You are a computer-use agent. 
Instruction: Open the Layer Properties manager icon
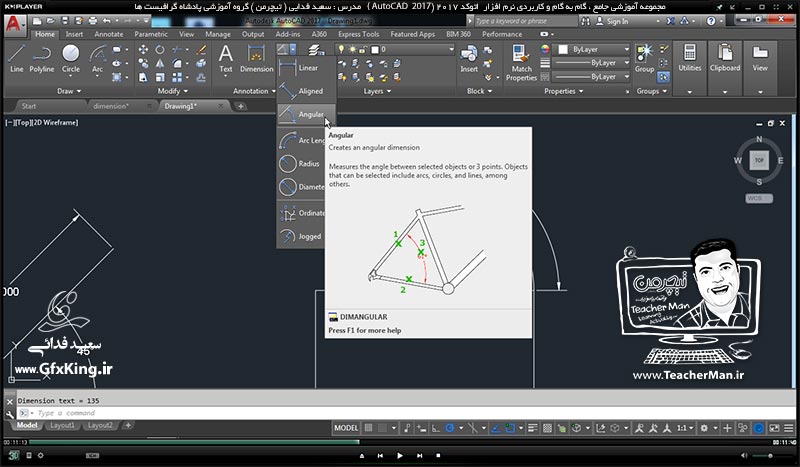click(x=316, y=50)
